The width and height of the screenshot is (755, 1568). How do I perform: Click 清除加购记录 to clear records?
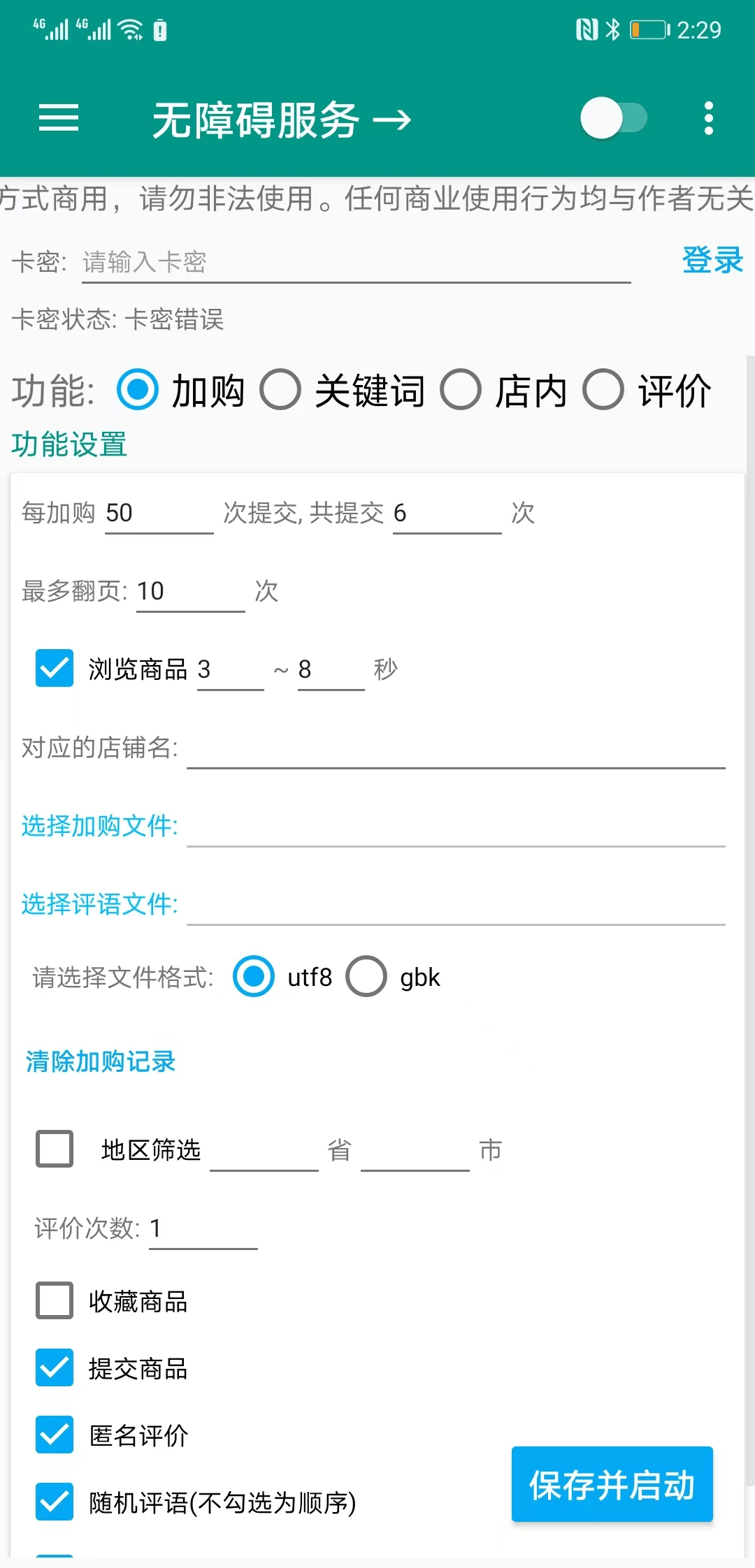(x=99, y=1061)
